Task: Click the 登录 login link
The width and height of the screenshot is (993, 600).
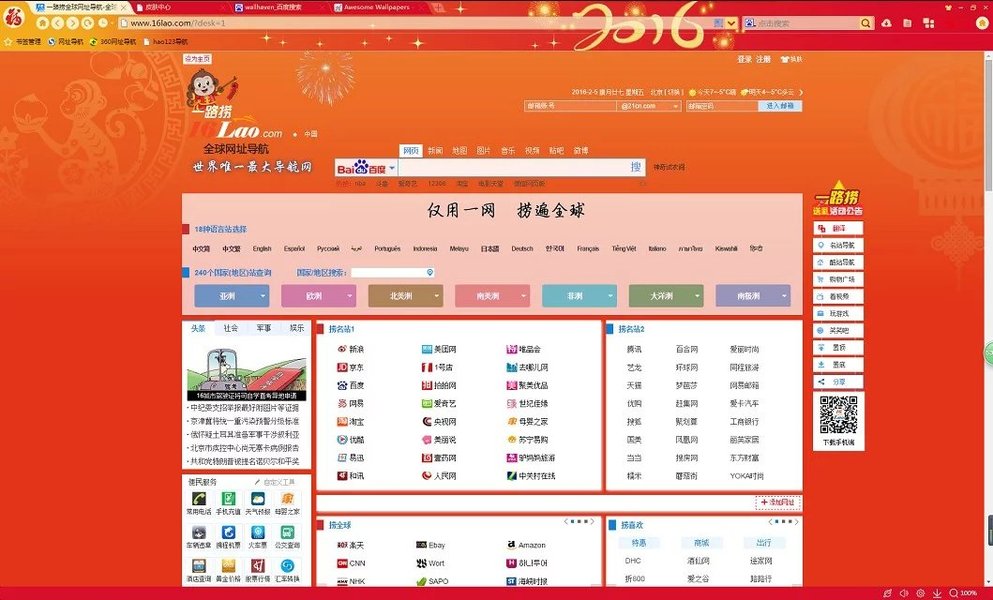Action: (744, 59)
